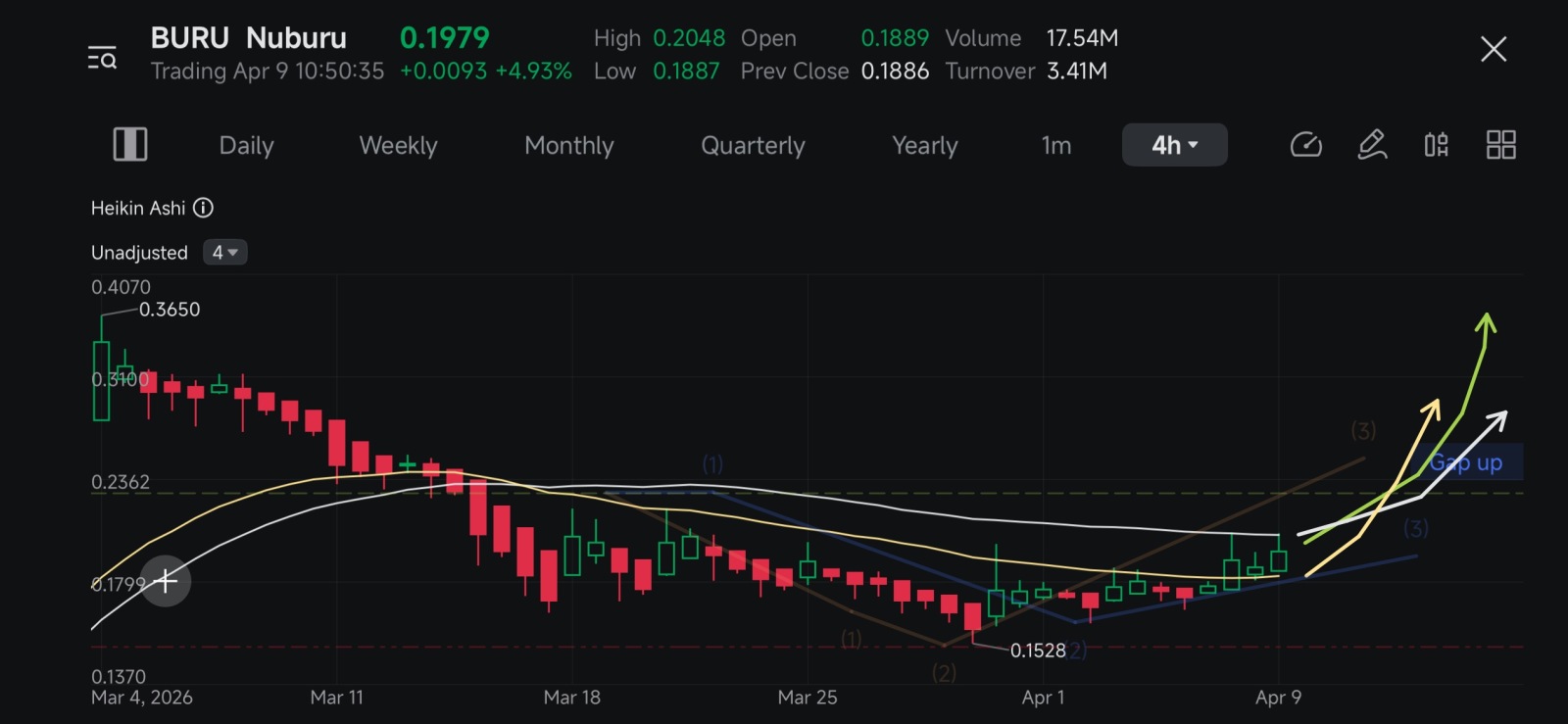Viewport: 1568px width, 724px height.
Task: Click the +4.93% change percentage
Action: point(533,72)
